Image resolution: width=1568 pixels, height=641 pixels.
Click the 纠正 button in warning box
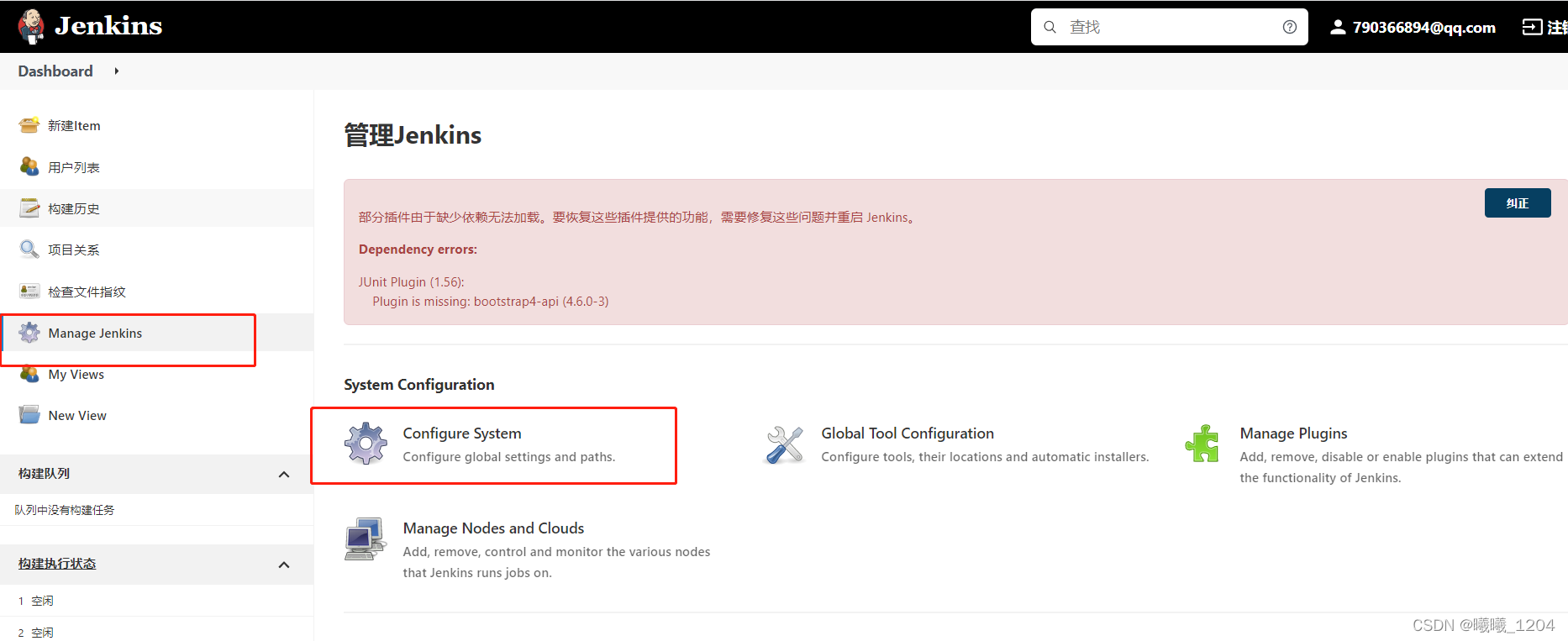click(x=1518, y=203)
